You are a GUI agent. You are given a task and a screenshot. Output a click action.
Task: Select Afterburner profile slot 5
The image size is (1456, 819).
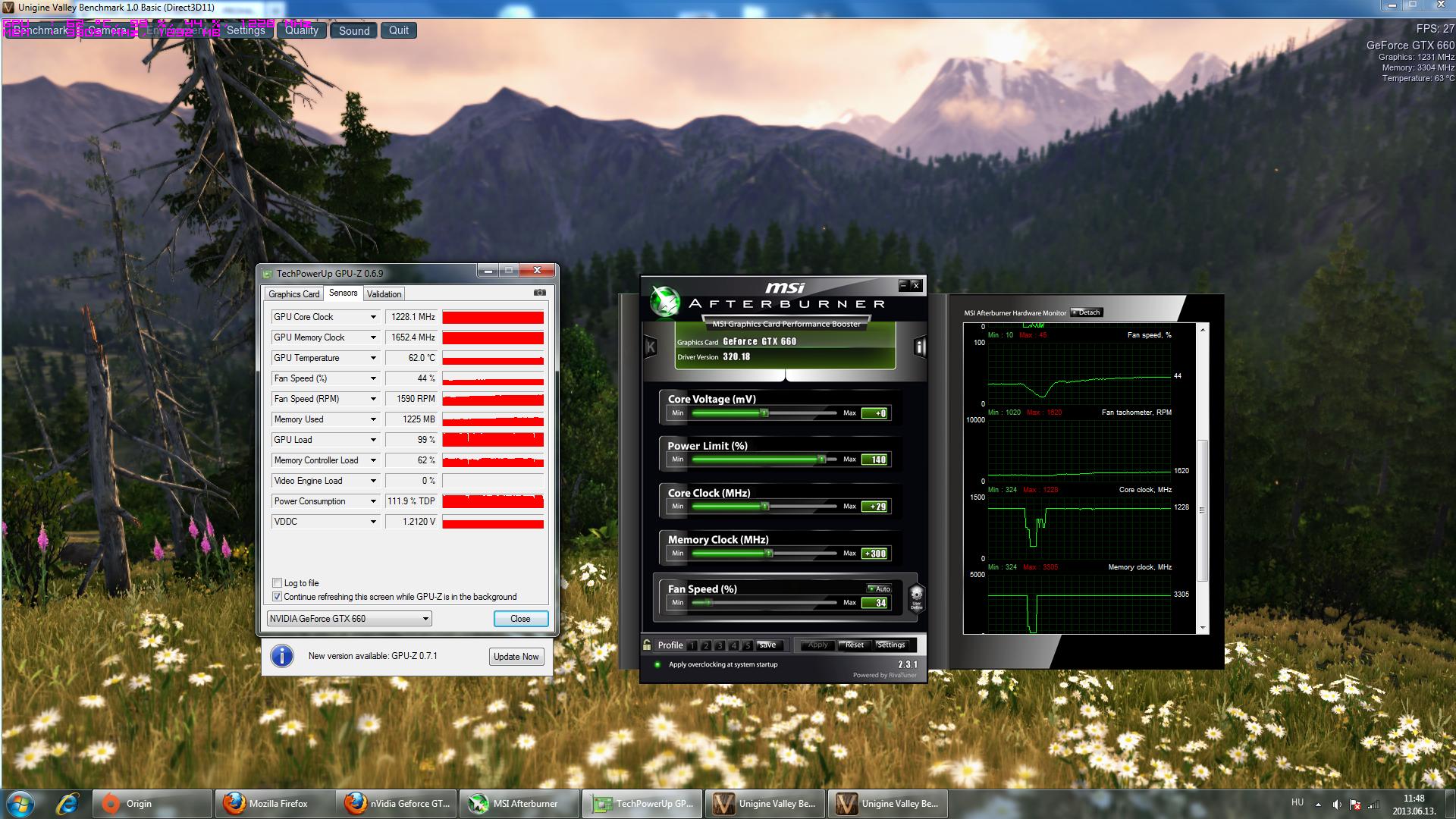747,645
